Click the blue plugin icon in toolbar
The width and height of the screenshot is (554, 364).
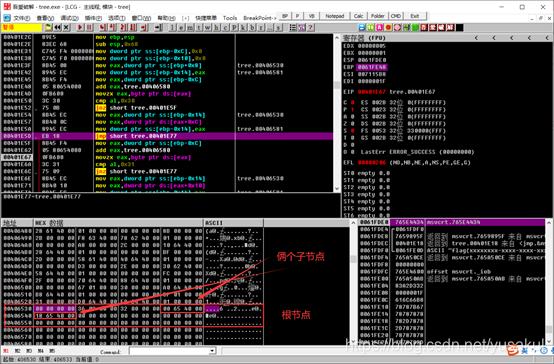click(x=362, y=28)
